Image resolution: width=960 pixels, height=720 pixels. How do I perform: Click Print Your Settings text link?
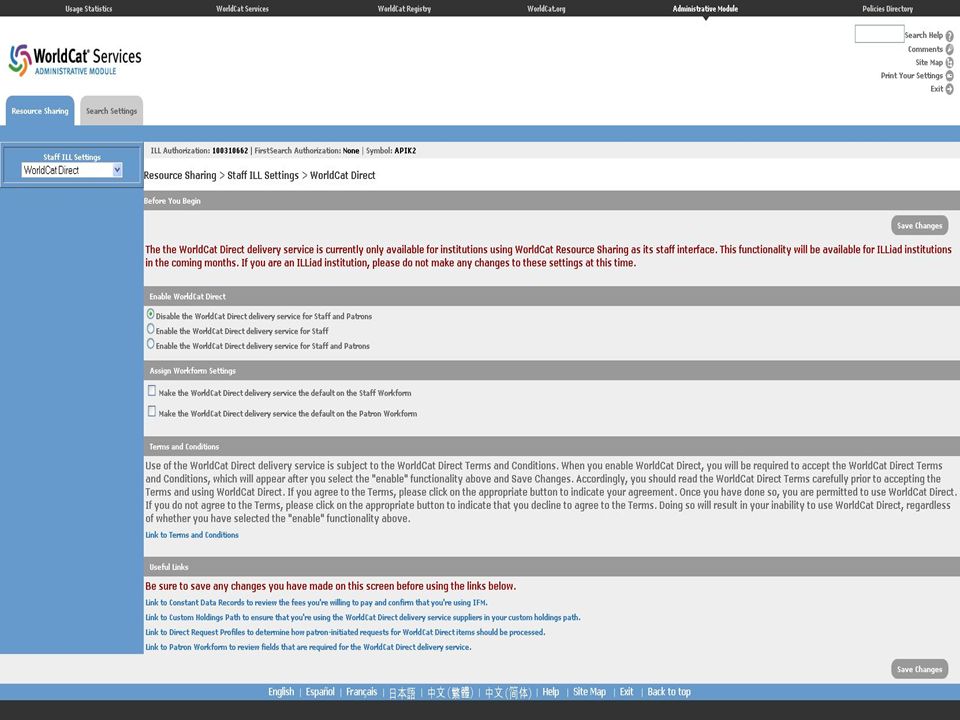pos(912,76)
